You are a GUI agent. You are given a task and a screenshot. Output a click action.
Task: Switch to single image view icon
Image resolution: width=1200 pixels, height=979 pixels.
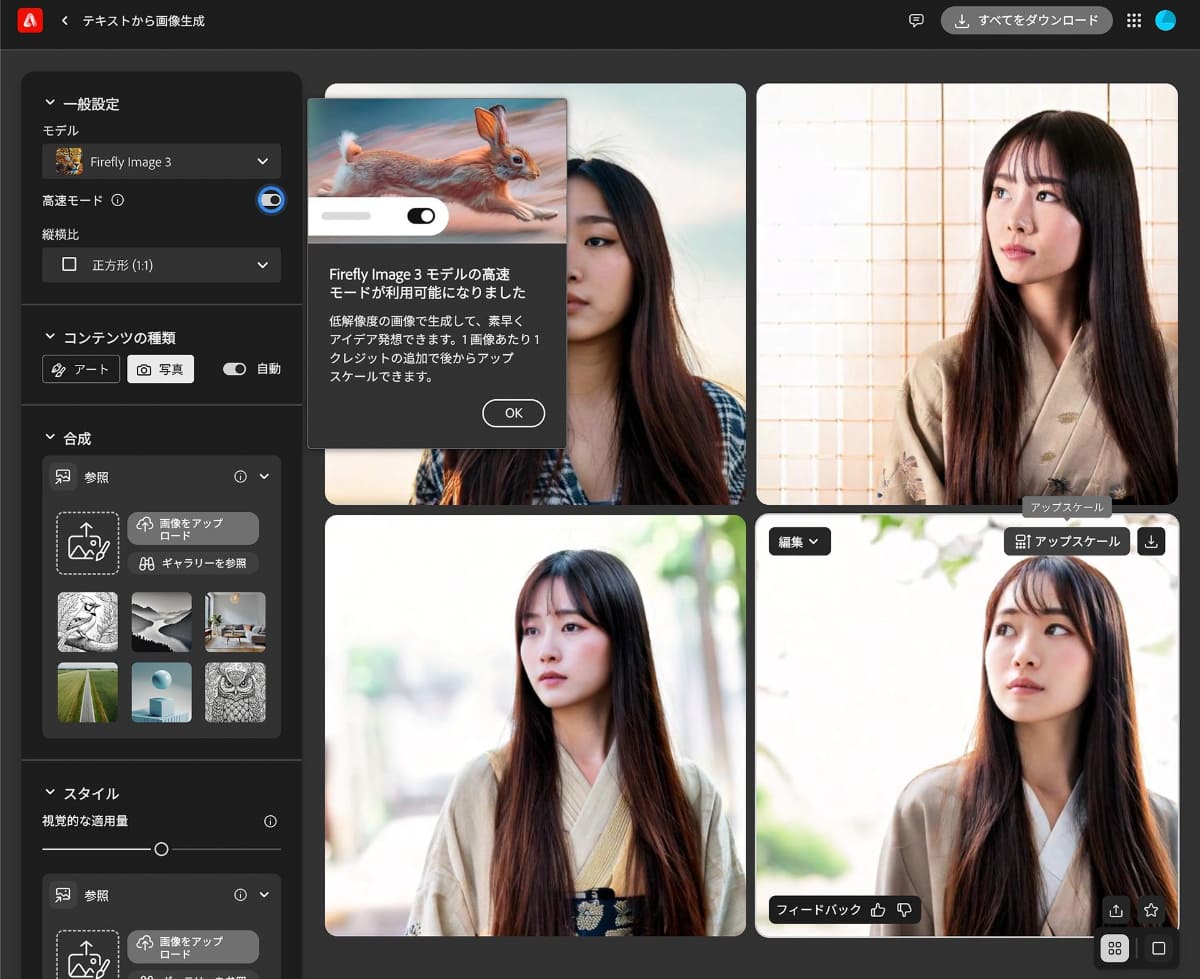(x=1157, y=947)
